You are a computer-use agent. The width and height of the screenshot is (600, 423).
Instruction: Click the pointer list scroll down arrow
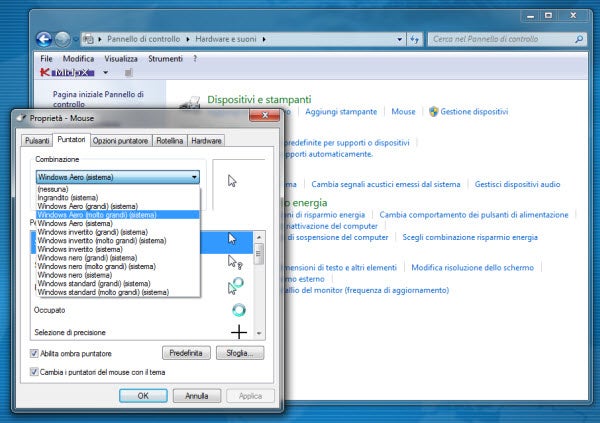259,333
